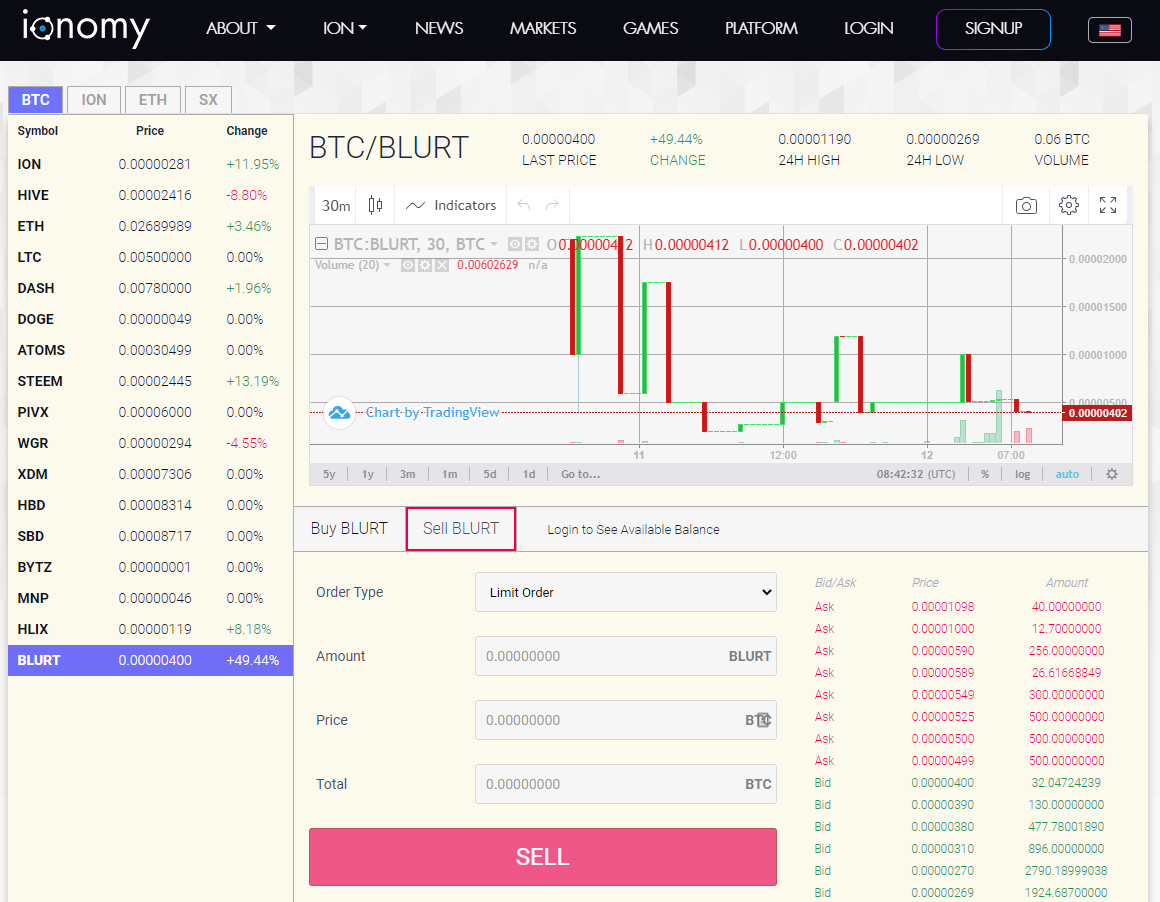Open NEWS page in navbar
Image resolution: width=1160 pixels, height=902 pixels.
click(439, 28)
